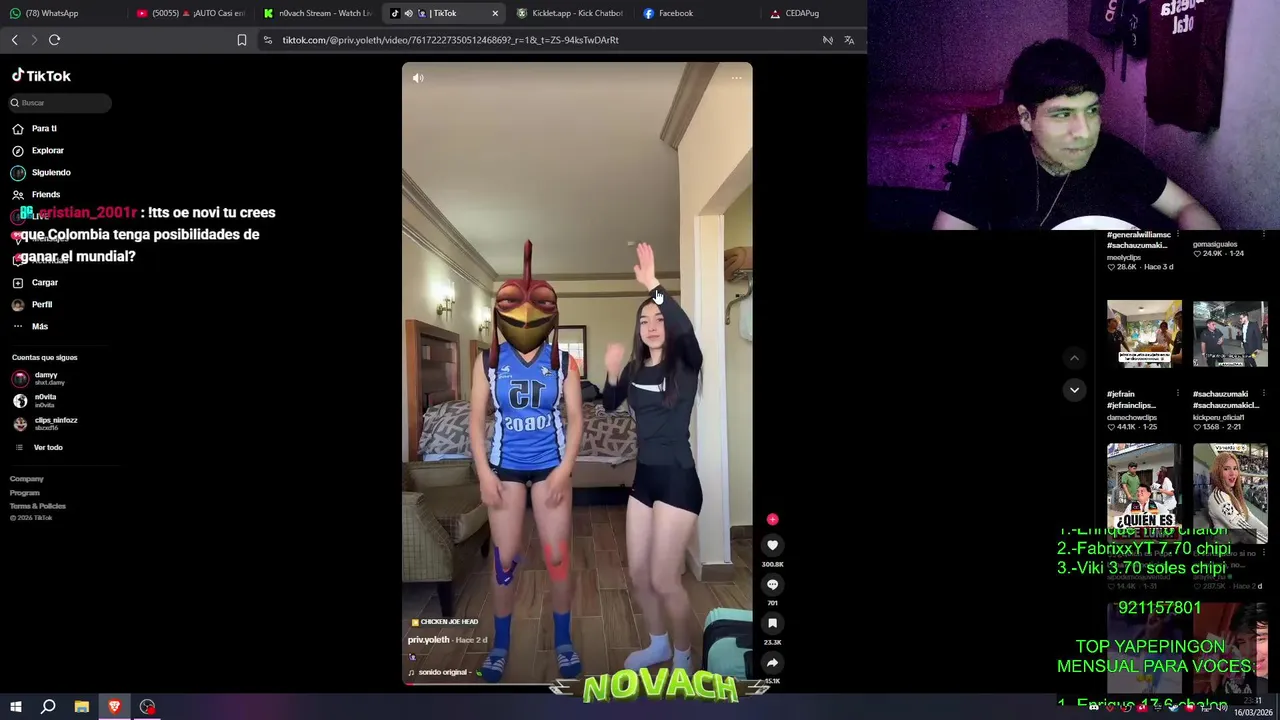The image size is (1280, 720).
Task: Open the Windows Start menu
Action: (x=15, y=707)
